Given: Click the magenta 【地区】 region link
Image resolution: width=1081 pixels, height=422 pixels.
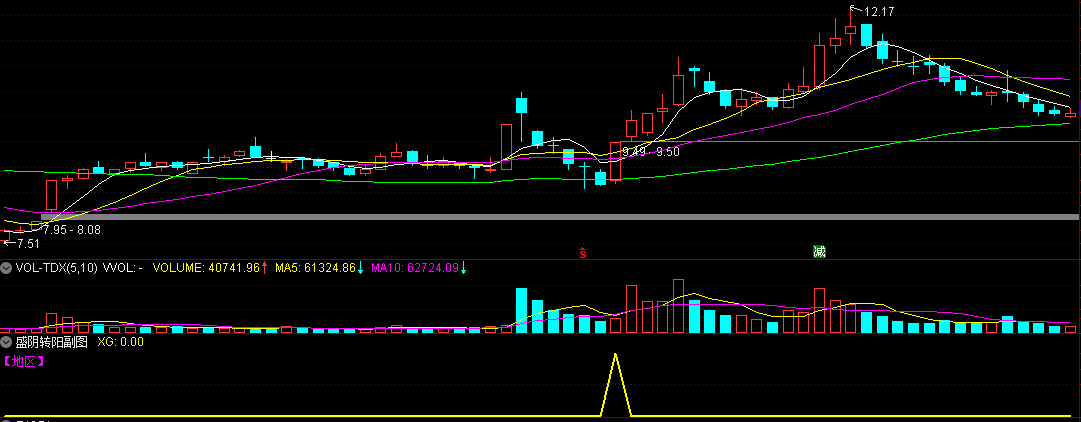Looking at the screenshot, I should pyautogui.click(x=24, y=361).
